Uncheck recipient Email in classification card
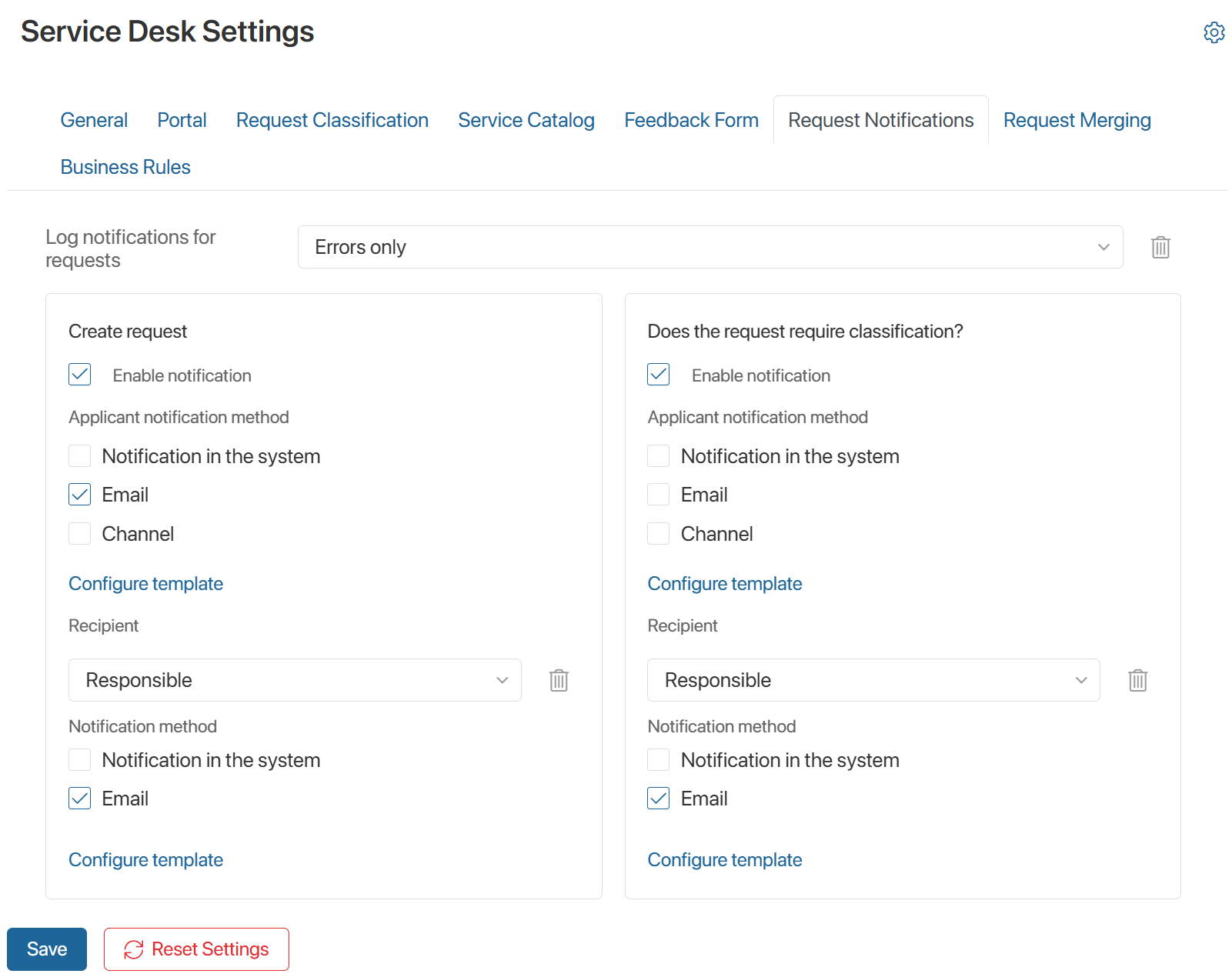 (x=659, y=799)
